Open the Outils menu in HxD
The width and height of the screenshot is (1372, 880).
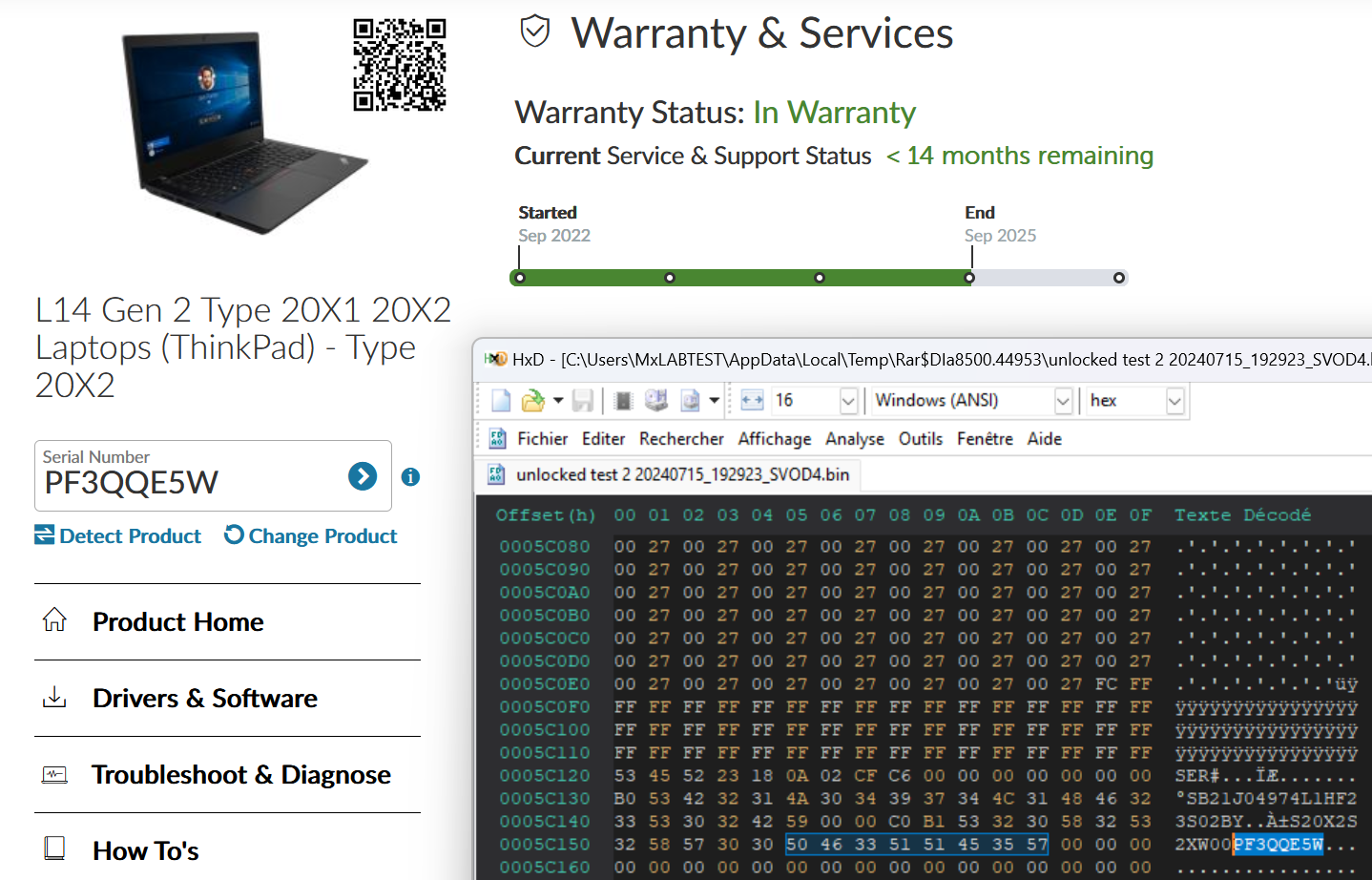click(x=920, y=439)
